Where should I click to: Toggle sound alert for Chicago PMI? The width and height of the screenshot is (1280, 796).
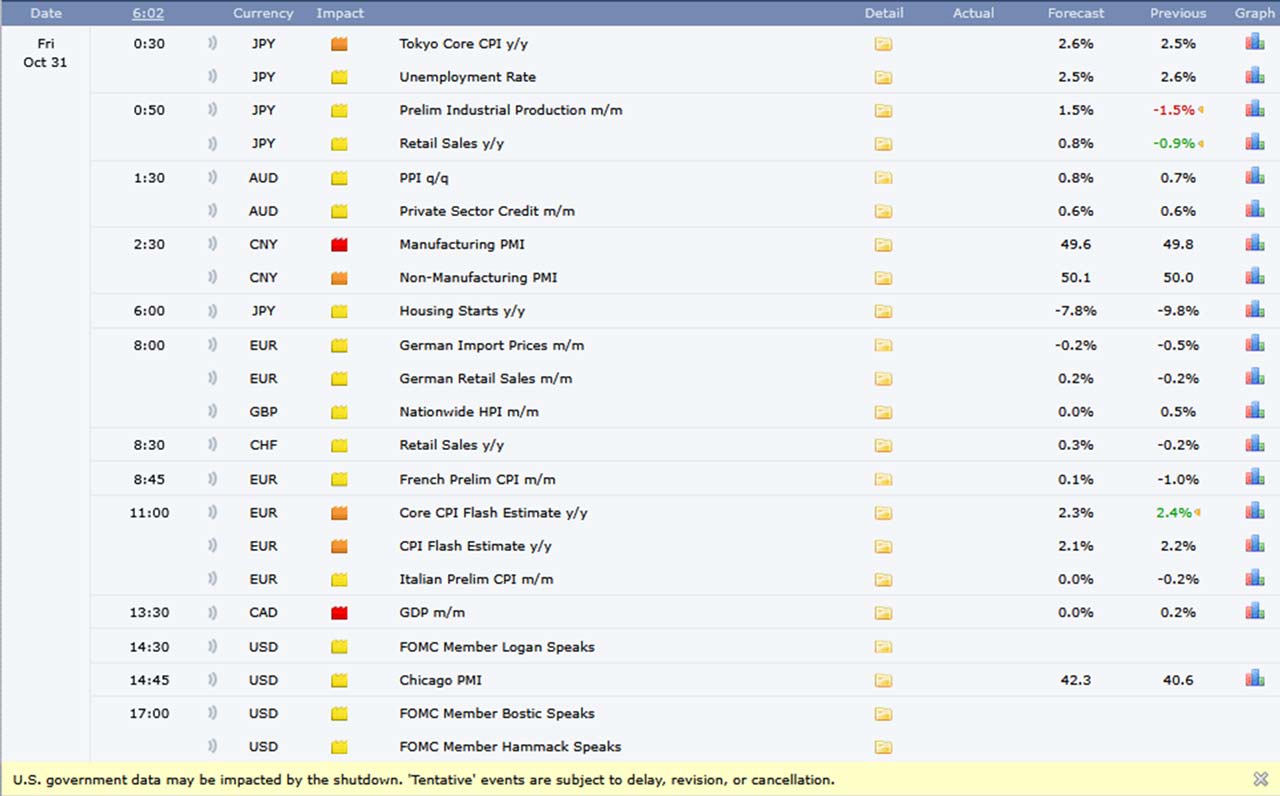tap(212, 680)
